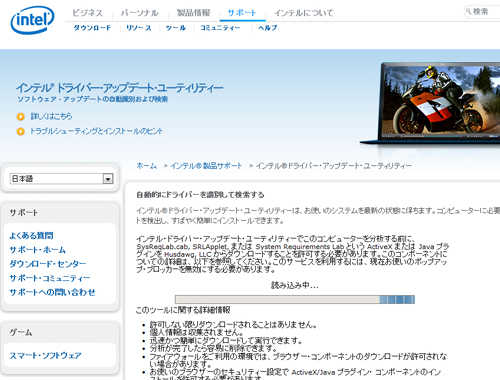
Task: Click the text このツールに関する詳細情報
Action: [x=183, y=310]
